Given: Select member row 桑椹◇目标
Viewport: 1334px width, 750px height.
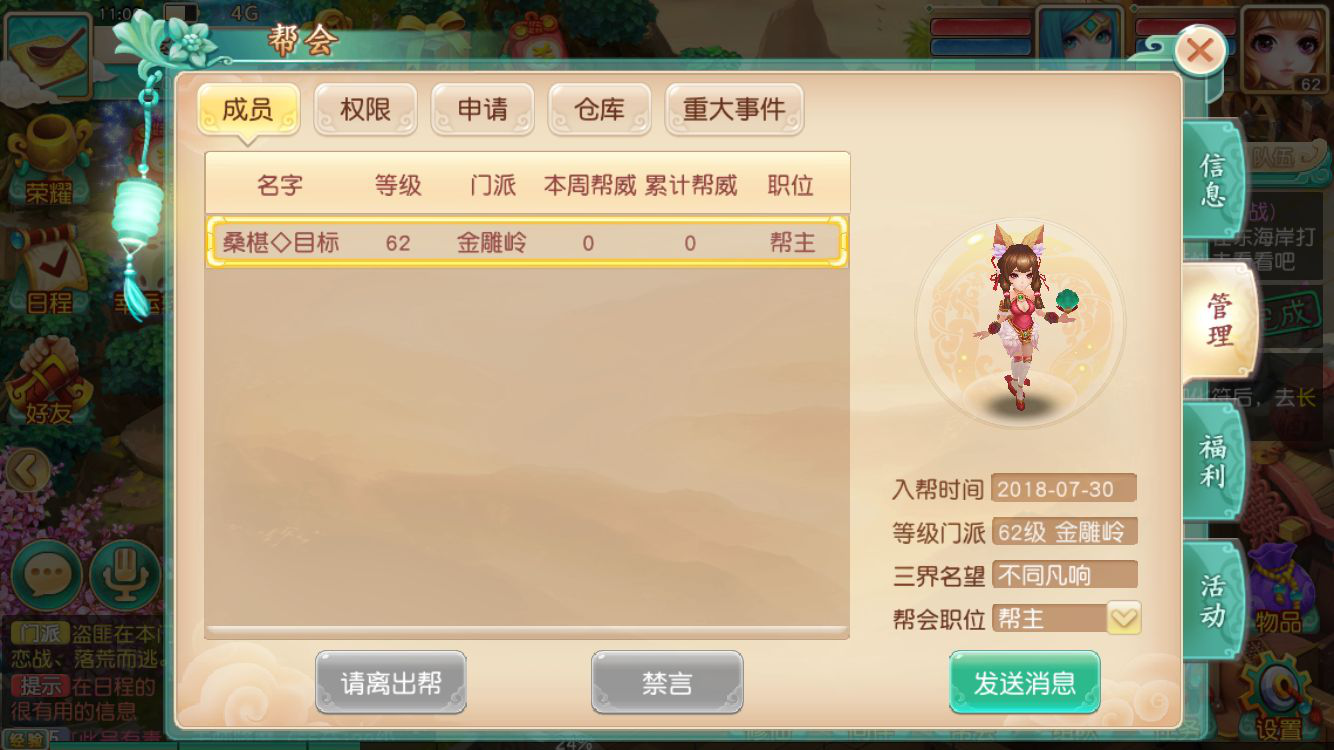Looking at the screenshot, I should (527, 242).
